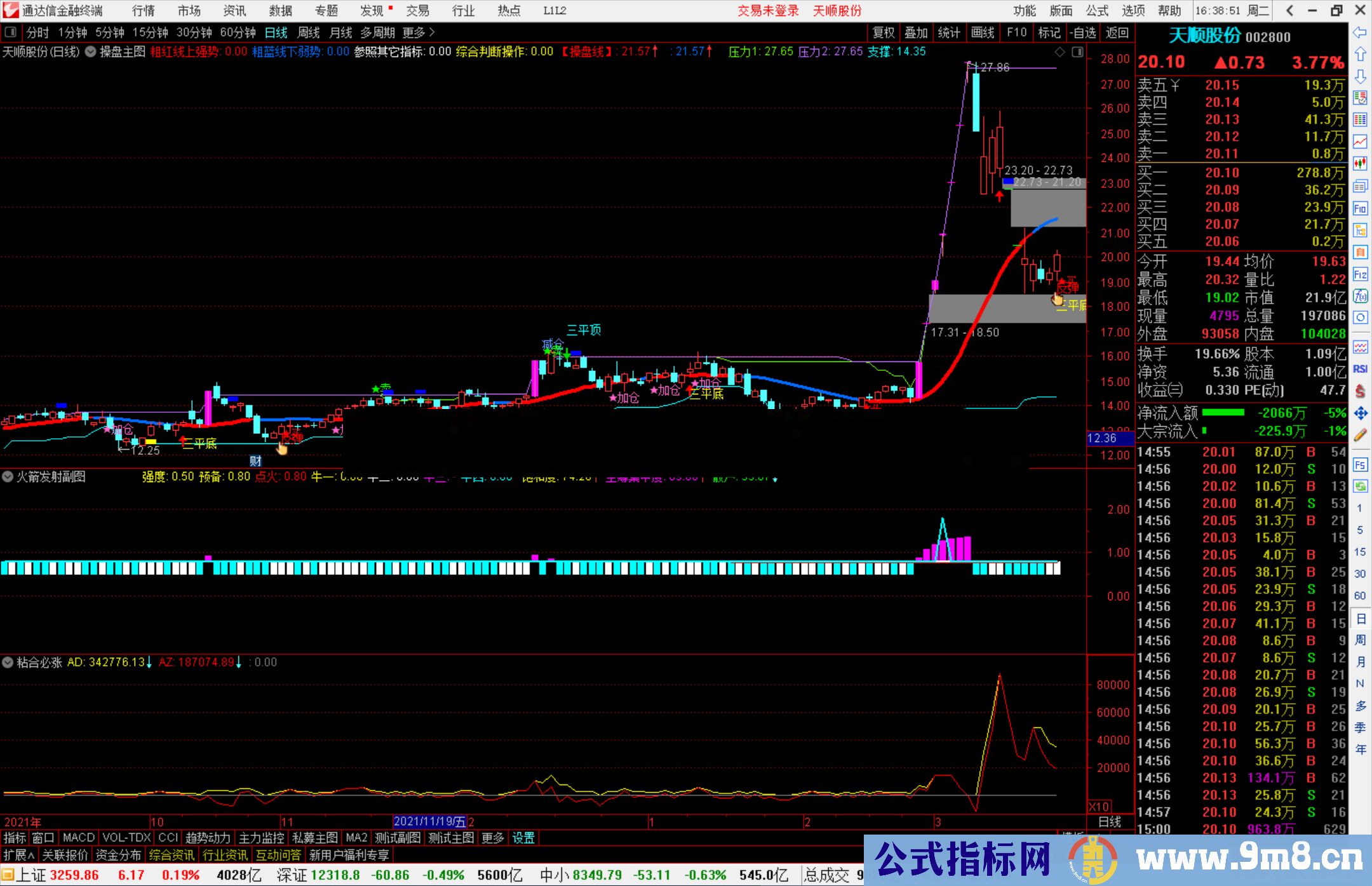
Task: Expand the 更多 period options chevron
Action: pyautogui.click(x=432, y=32)
